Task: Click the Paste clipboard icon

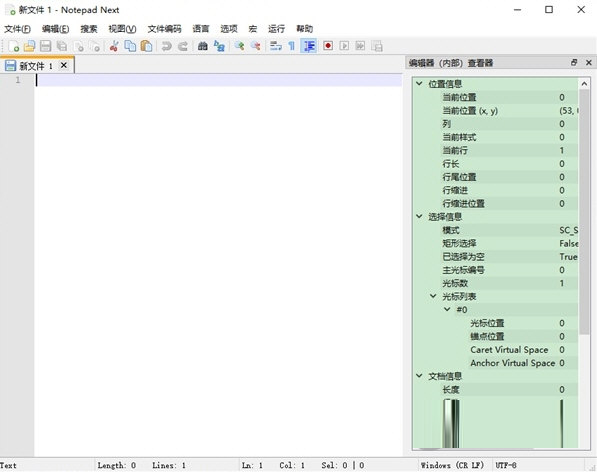Action: [146, 46]
